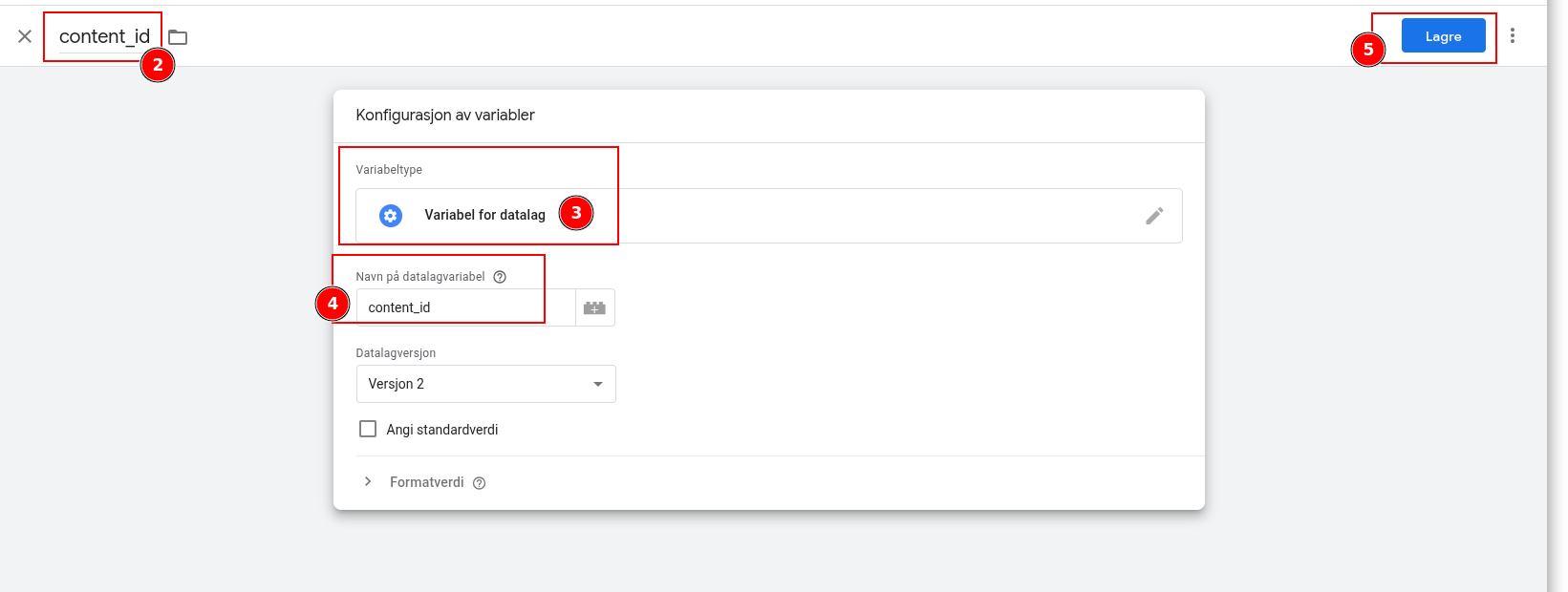
Task: Click the arrow on the Versjon 2 dropdown
Action: pos(598,384)
